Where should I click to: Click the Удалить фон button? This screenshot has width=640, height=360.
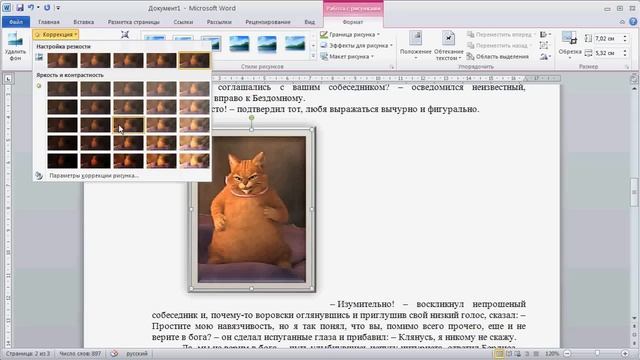15,46
